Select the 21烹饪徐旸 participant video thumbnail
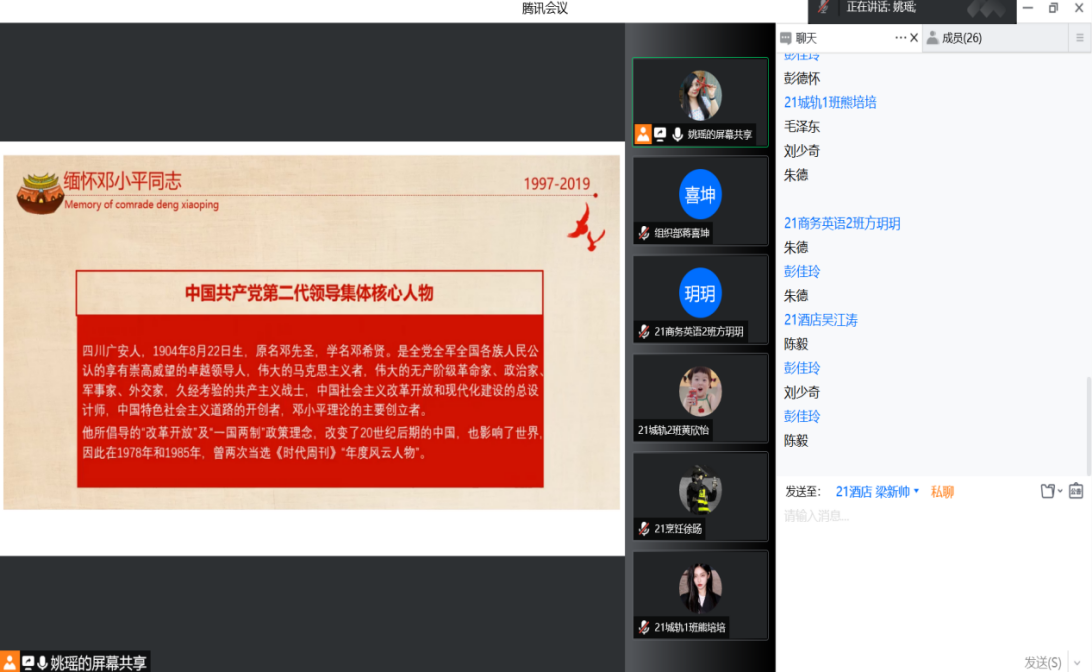 [x=700, y=495]
